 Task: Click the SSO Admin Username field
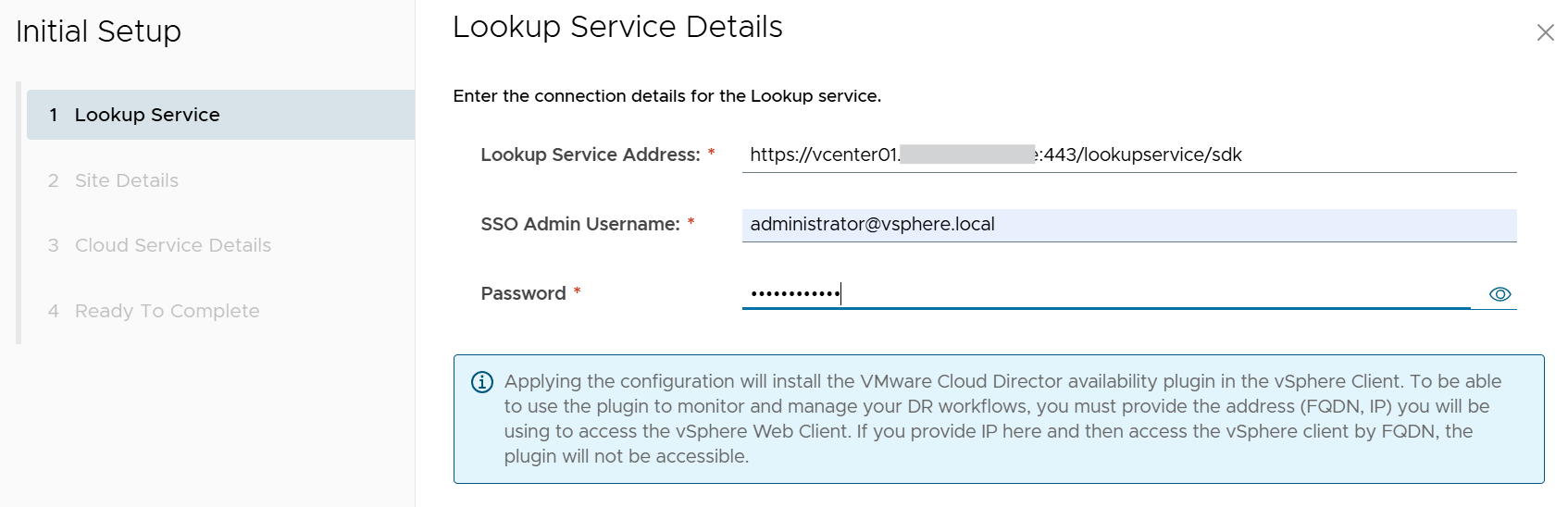coord(1129,225)
